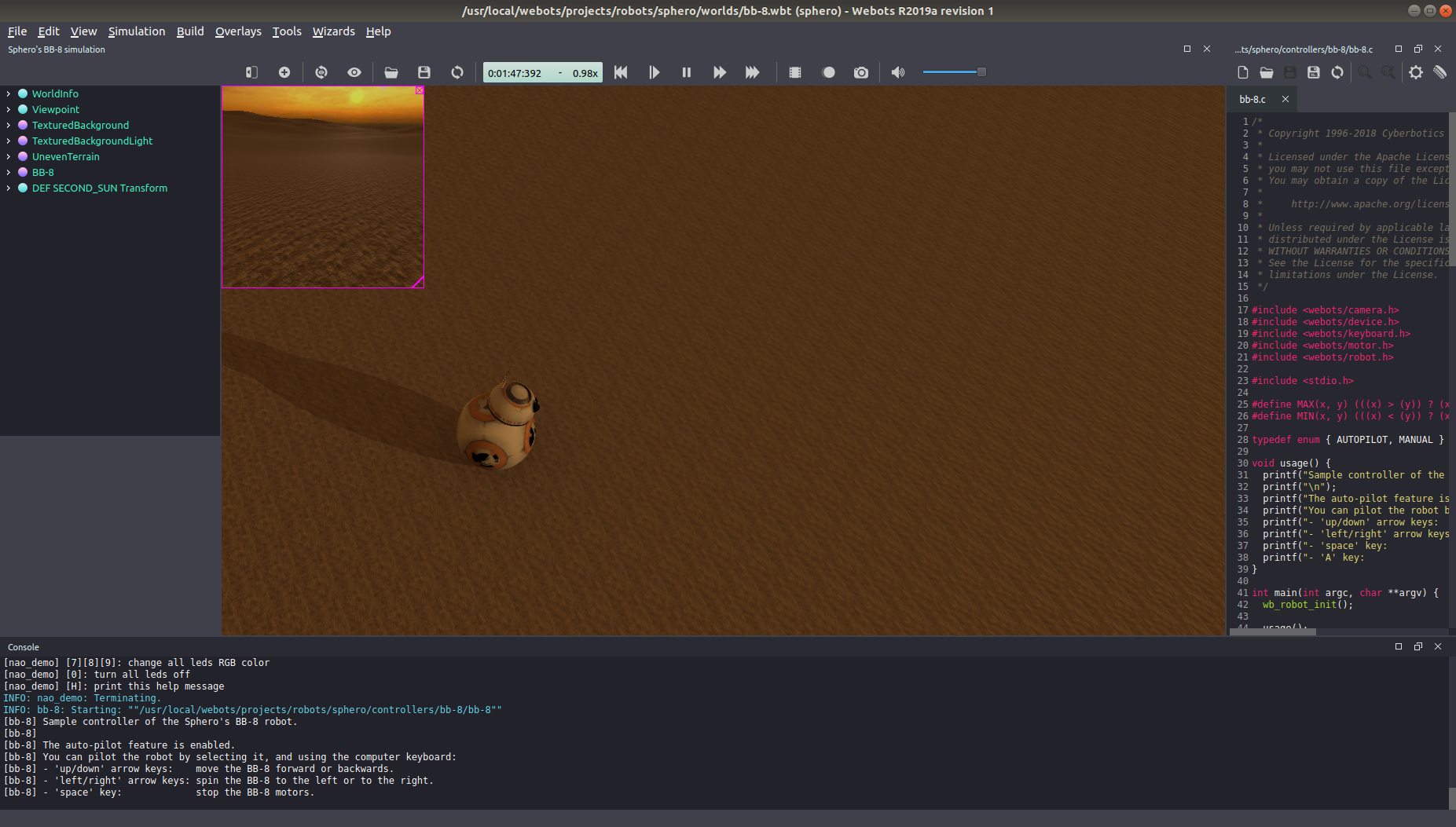Toggle scene tree visibility icon in toolbar

[x=251, y=72]
